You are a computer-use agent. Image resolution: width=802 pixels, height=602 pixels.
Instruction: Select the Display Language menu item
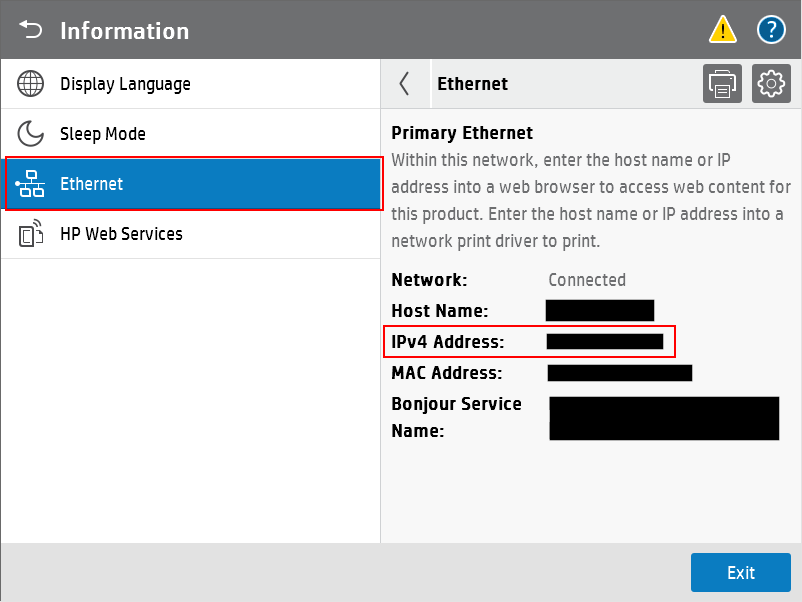click(x=125, y=84)
